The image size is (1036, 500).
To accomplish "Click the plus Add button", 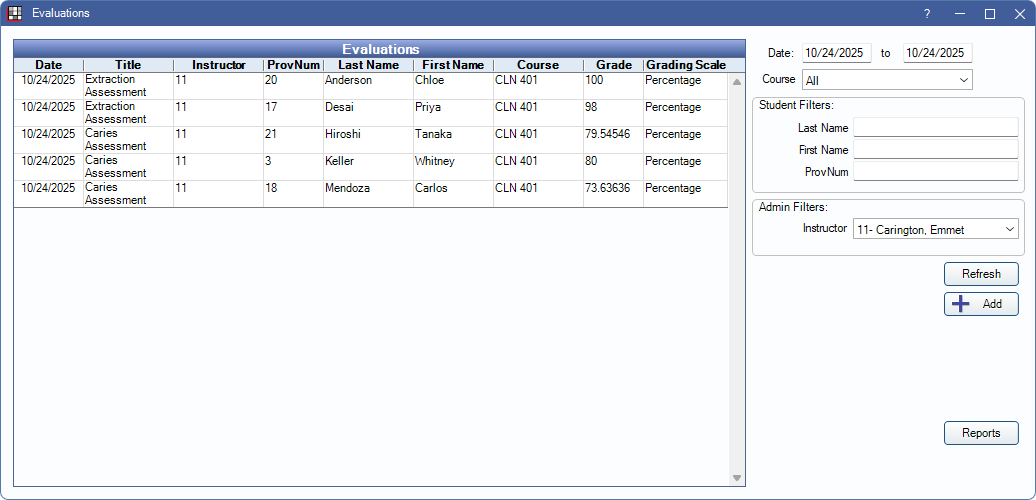I will [981, 304].
